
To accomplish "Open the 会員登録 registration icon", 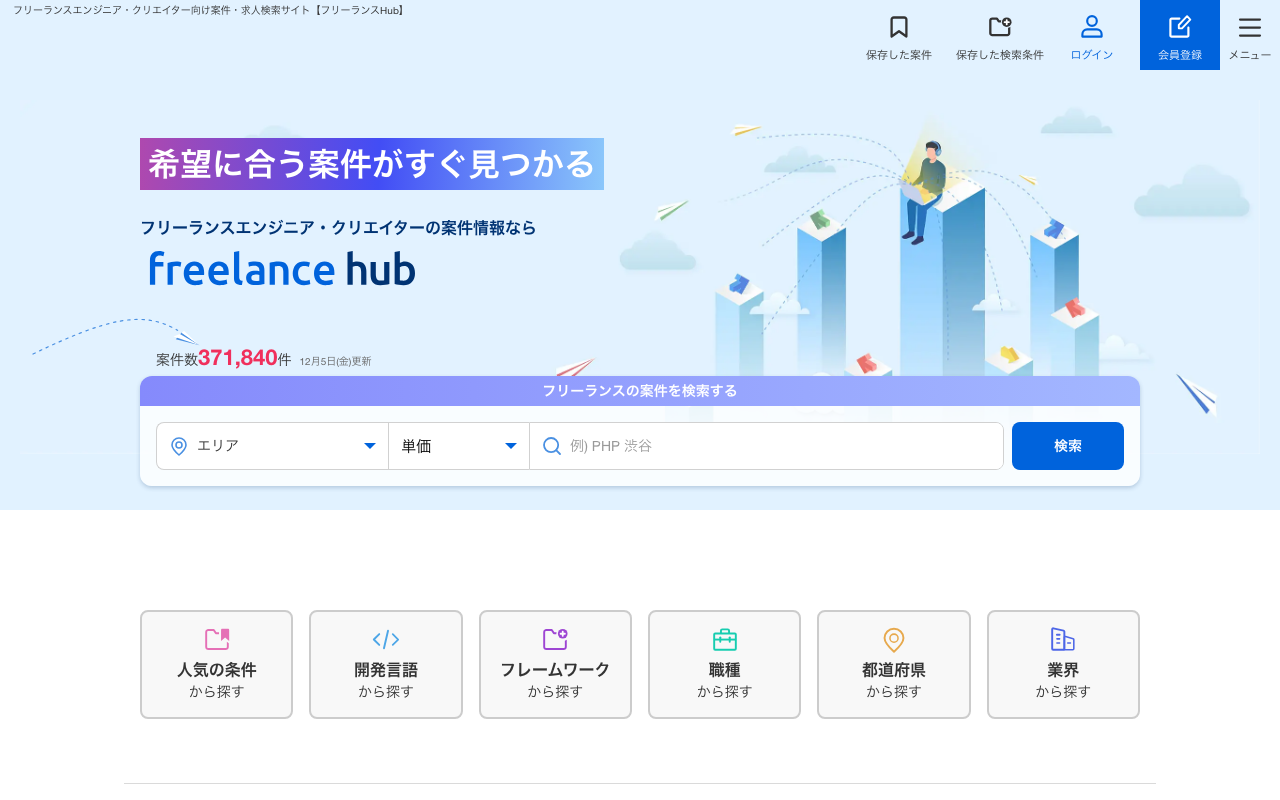I will click(1180, 25).
